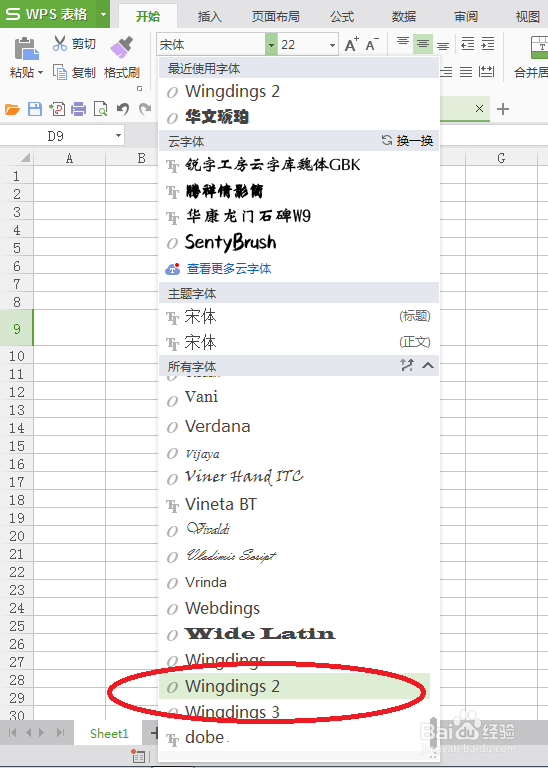Select cloud font 华康龙门石碑W9

tap(299, 216)
